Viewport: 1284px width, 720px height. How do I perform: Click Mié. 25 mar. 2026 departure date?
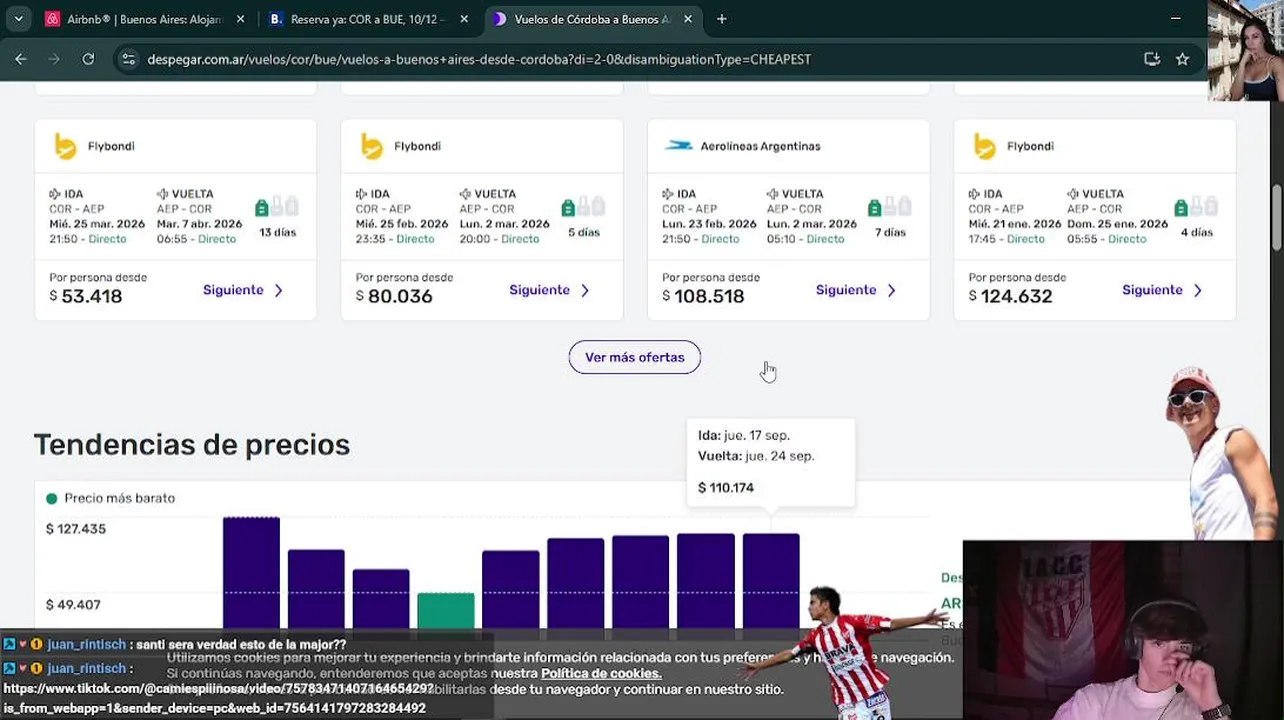[x=97, y=224]
